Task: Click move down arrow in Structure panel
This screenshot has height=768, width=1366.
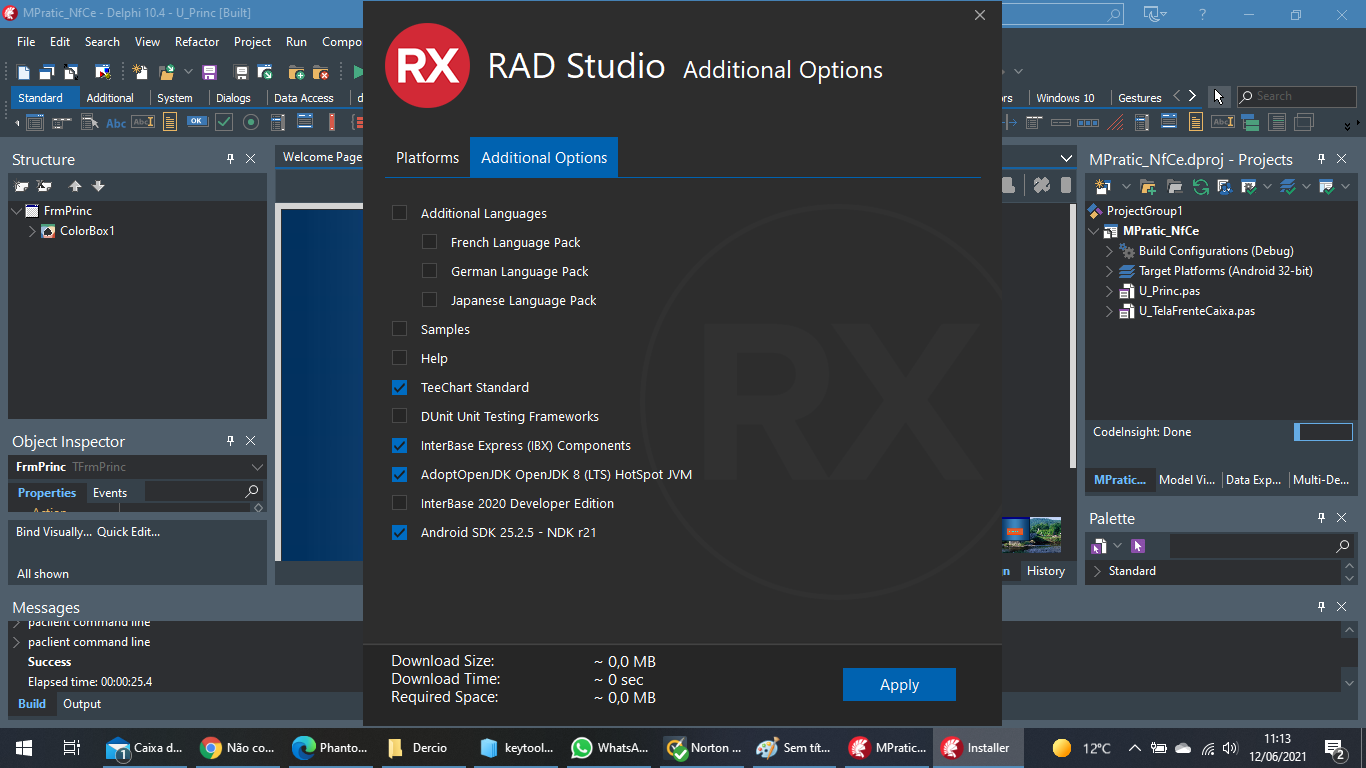Action: point(98,186)
